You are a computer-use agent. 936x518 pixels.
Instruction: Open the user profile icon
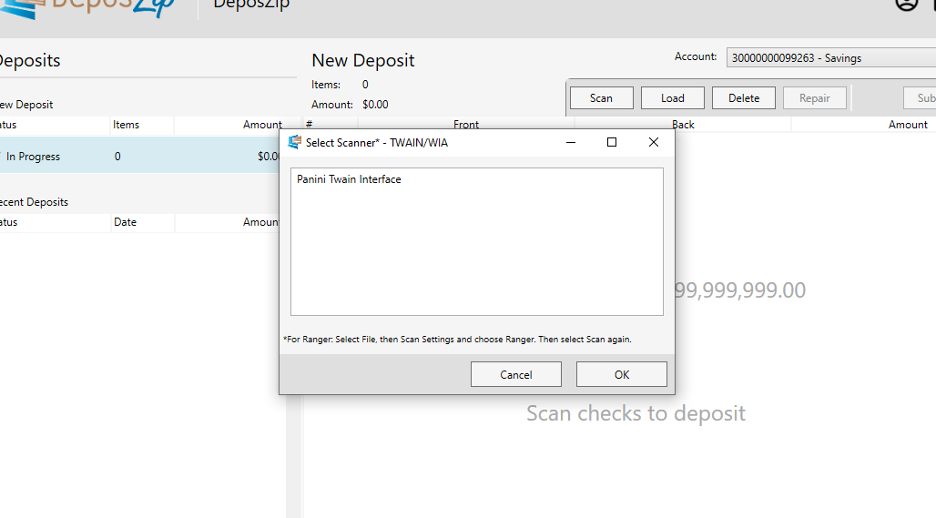906,4
